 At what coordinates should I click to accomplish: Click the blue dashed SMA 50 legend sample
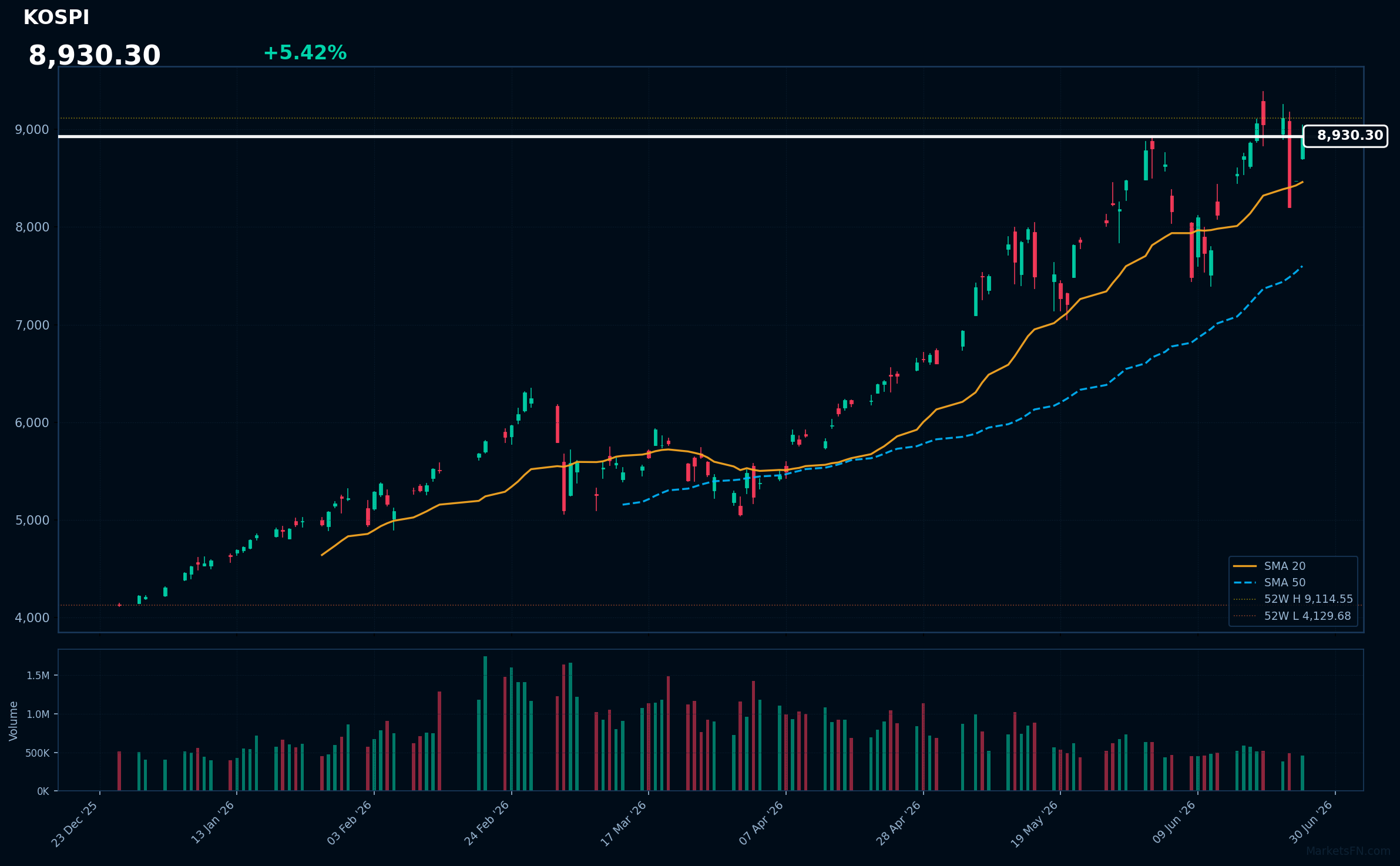(1245, 582)
